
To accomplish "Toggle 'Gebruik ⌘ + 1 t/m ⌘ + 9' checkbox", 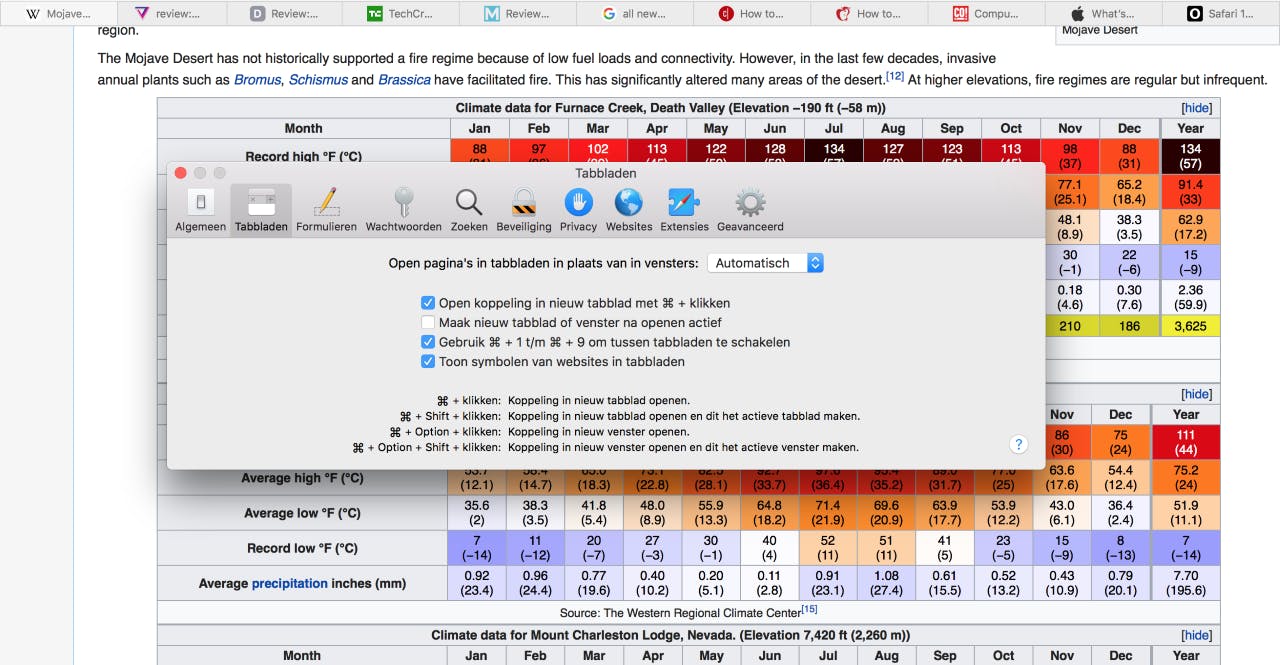I will pos(428,342).
